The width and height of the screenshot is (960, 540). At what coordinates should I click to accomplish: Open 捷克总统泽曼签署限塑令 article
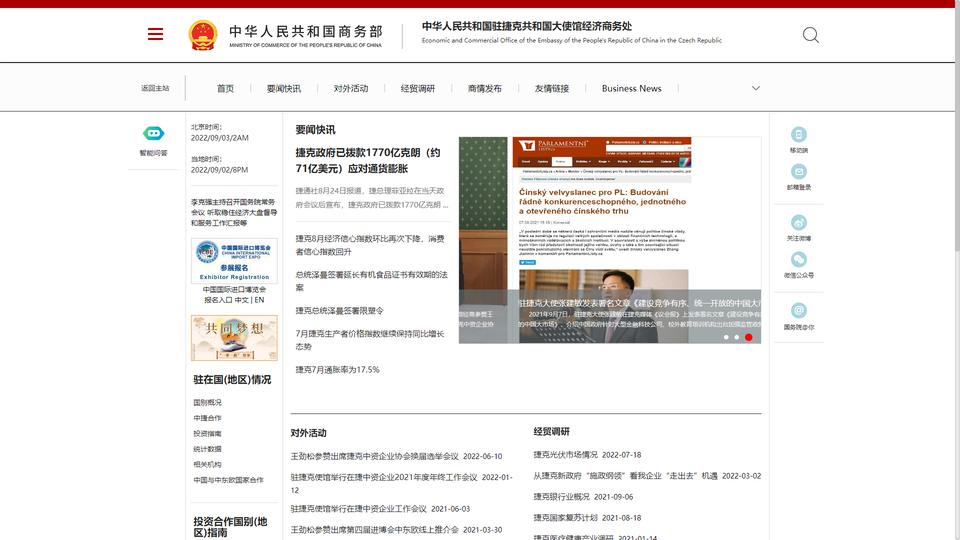point(339,310)
